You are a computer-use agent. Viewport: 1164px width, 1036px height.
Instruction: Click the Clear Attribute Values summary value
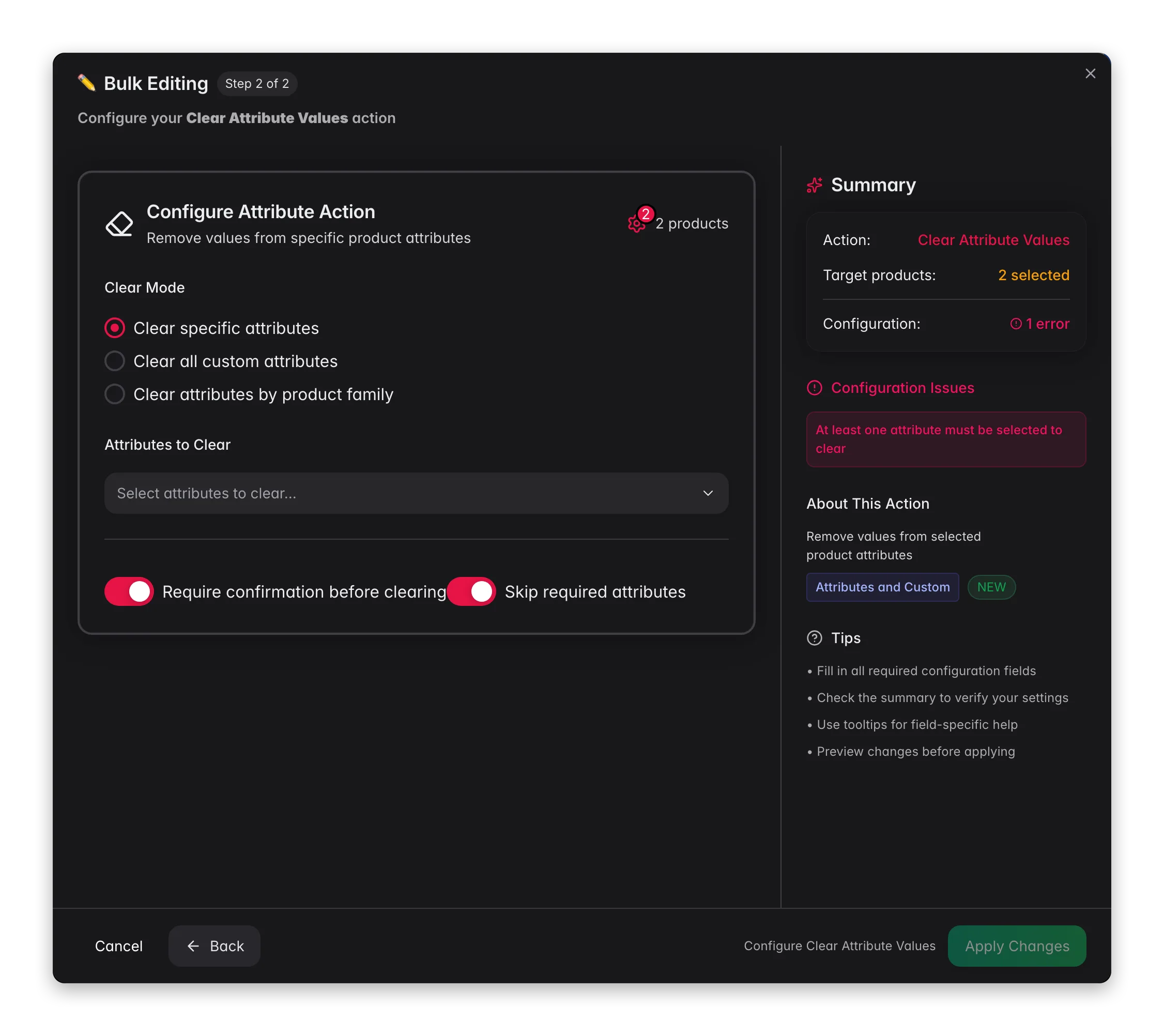pos(993,240)
